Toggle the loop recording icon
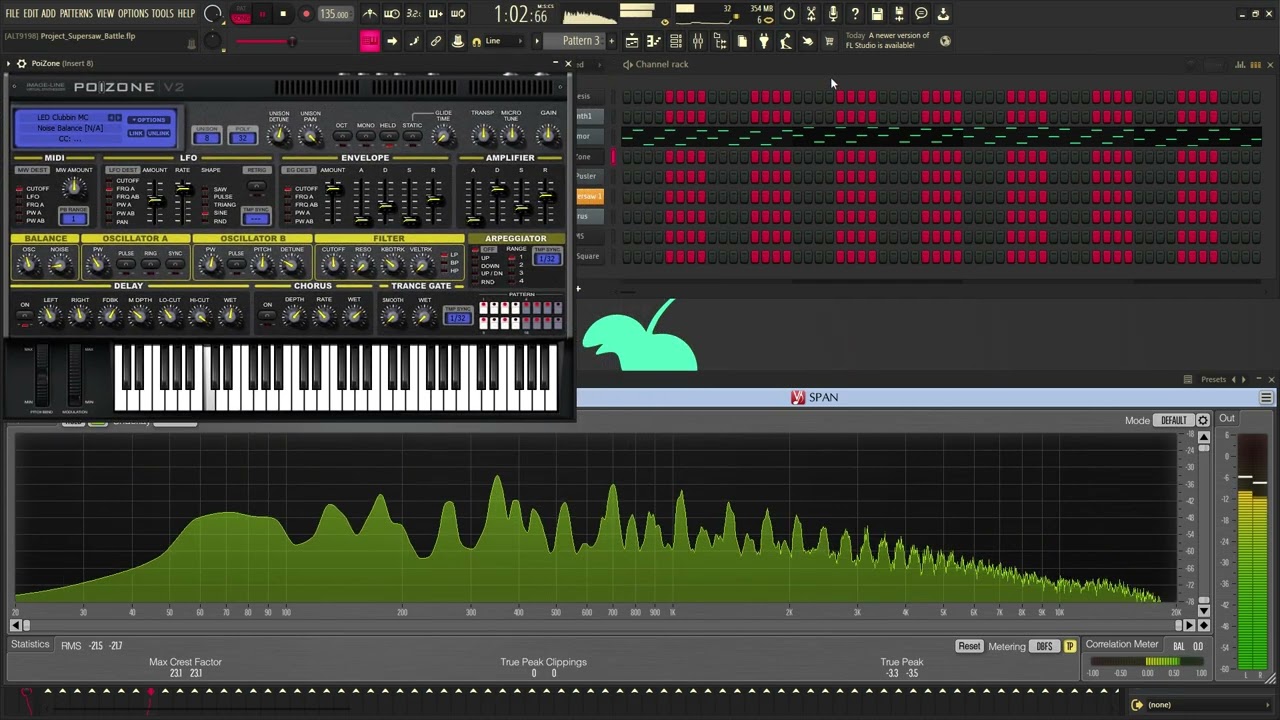 [x=458, y=14]
